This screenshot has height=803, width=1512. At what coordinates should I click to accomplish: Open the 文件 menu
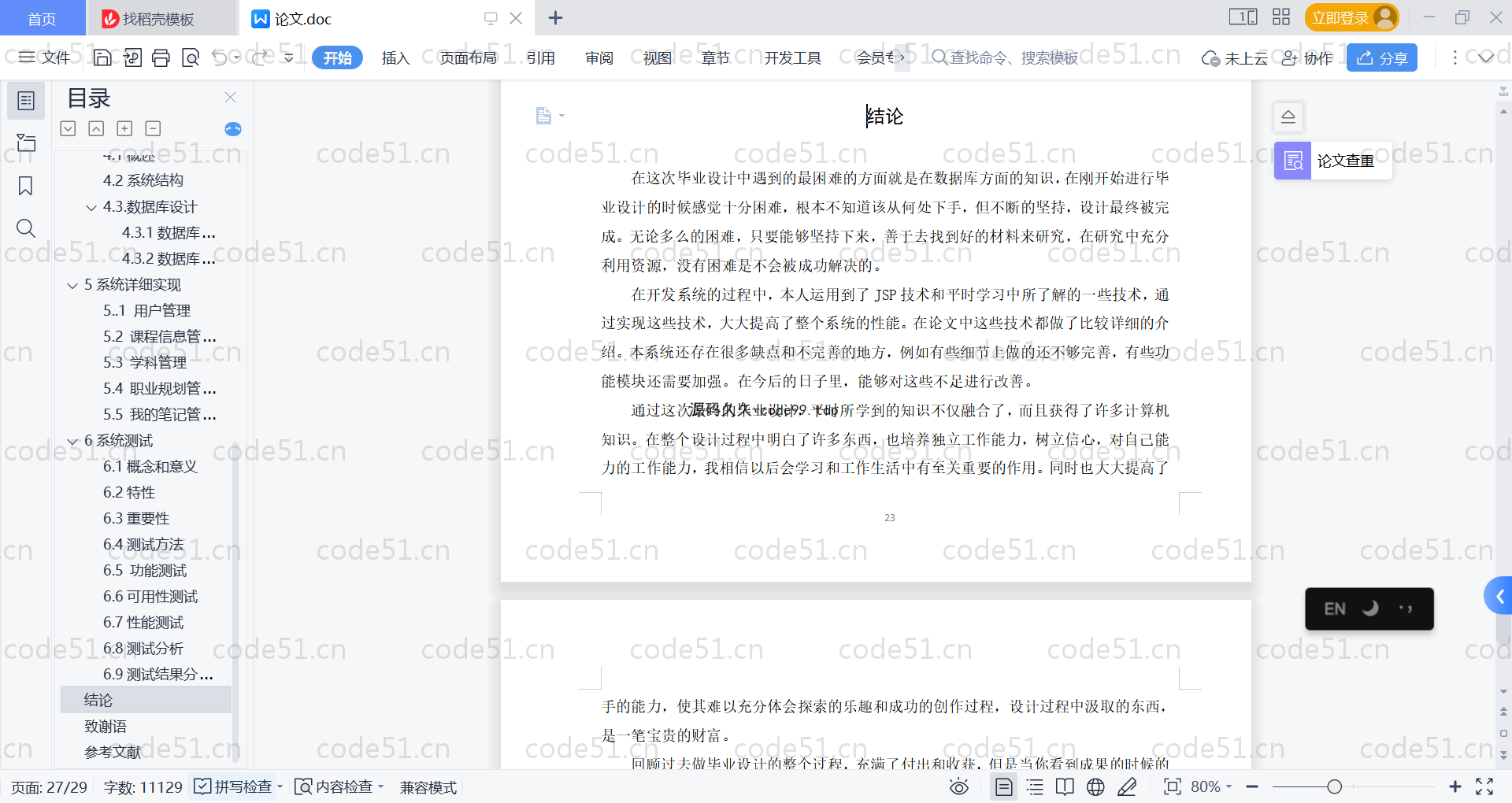coord(45,57)
